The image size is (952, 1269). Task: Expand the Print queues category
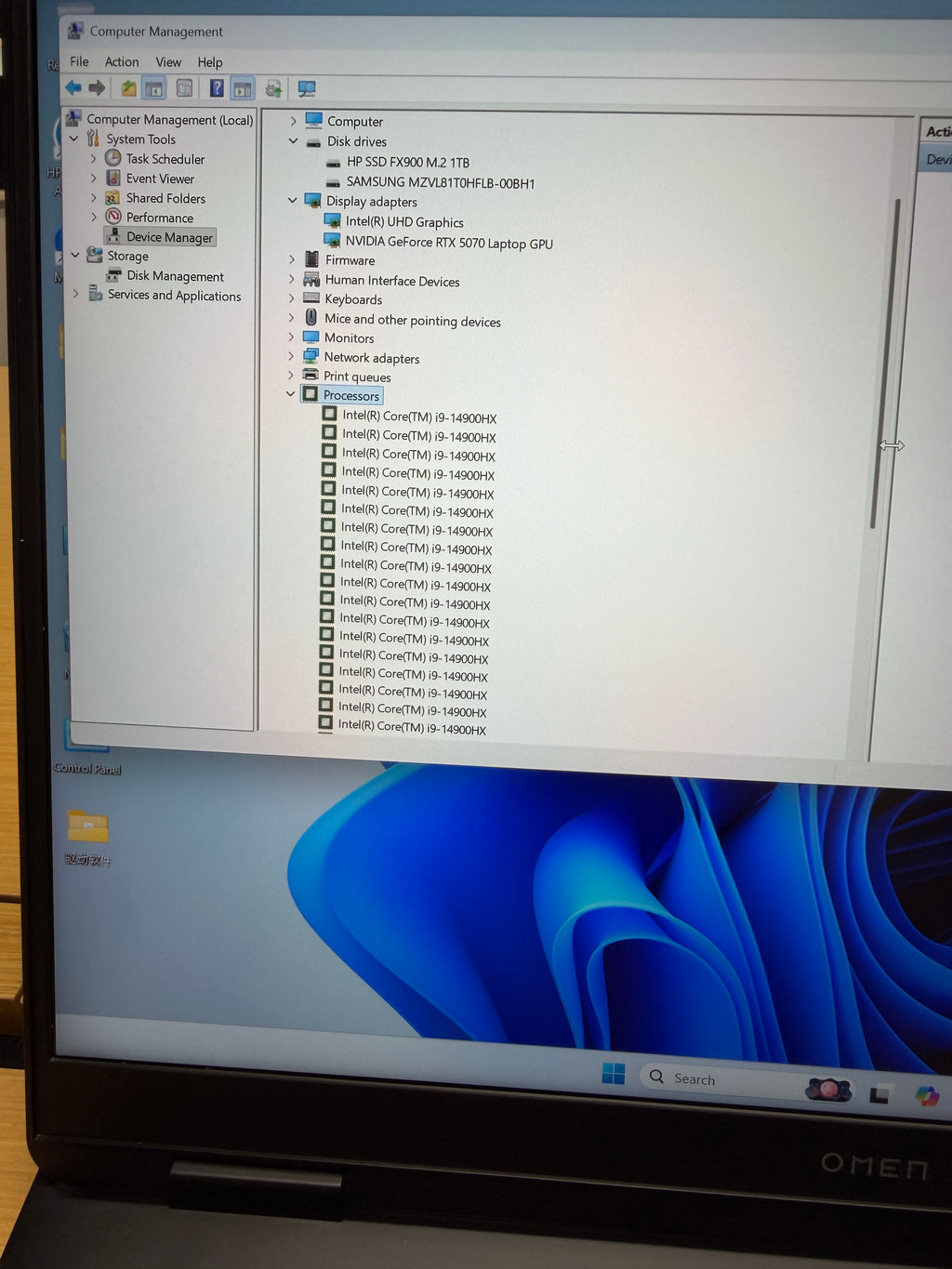coord(291,375)
